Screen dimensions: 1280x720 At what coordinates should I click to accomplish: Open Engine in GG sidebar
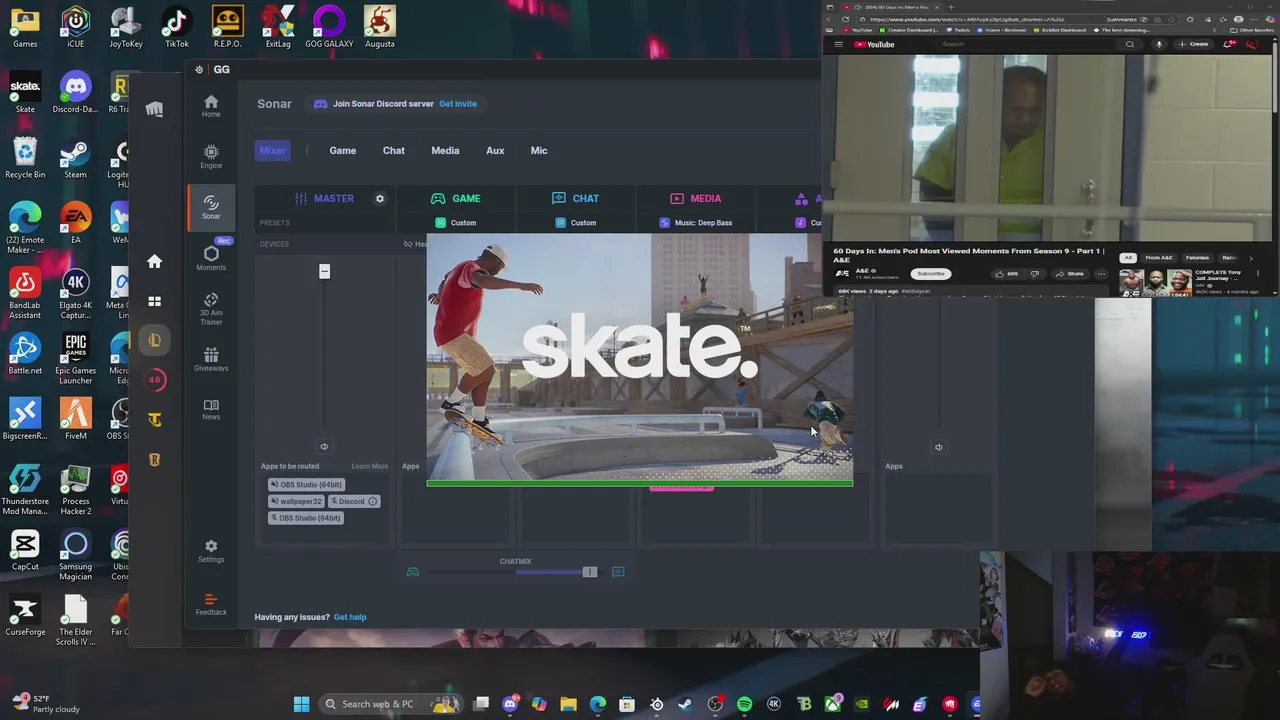pyautogui.click(x=211, y=157)
